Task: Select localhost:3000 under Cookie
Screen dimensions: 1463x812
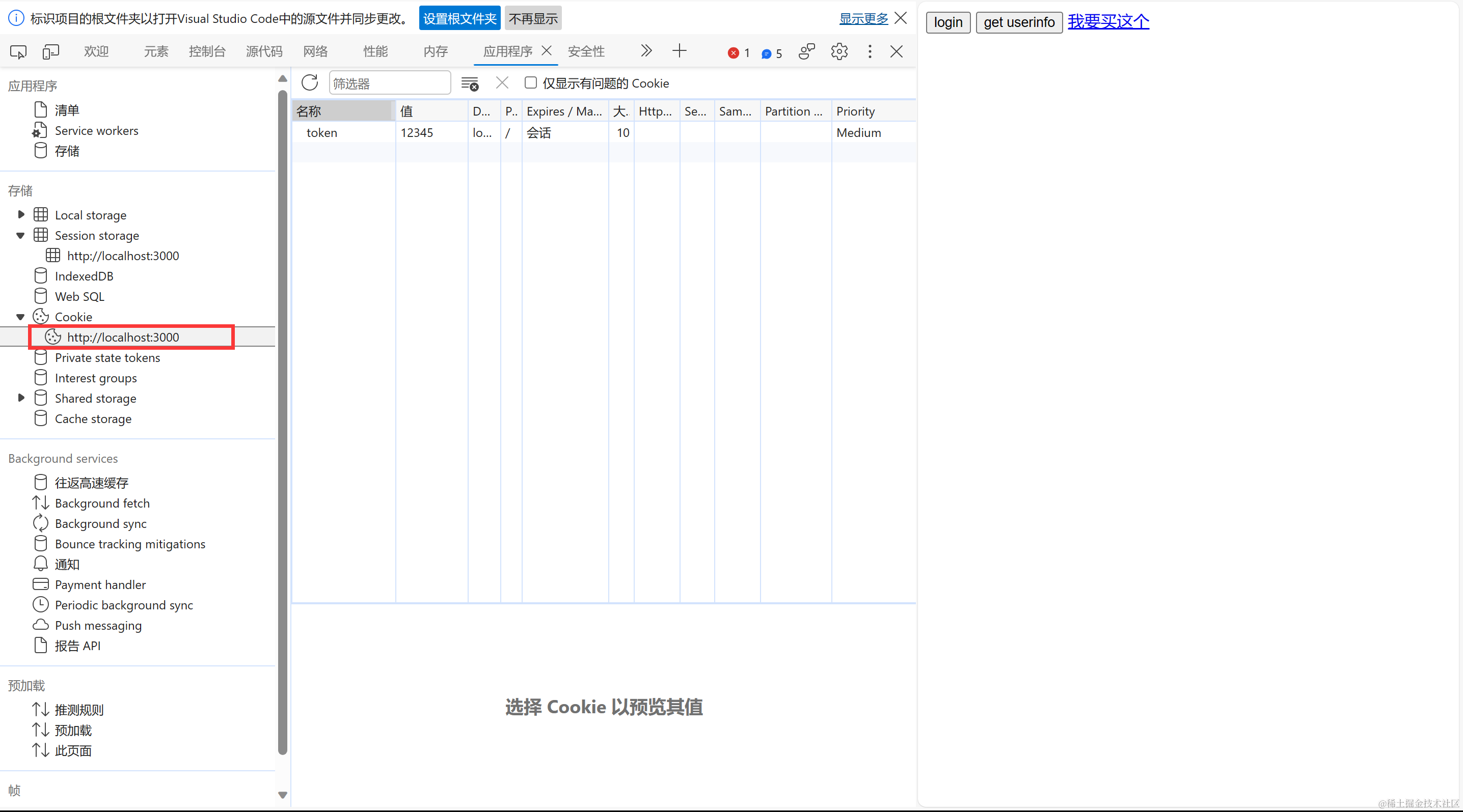Action: tap(123, 337)
